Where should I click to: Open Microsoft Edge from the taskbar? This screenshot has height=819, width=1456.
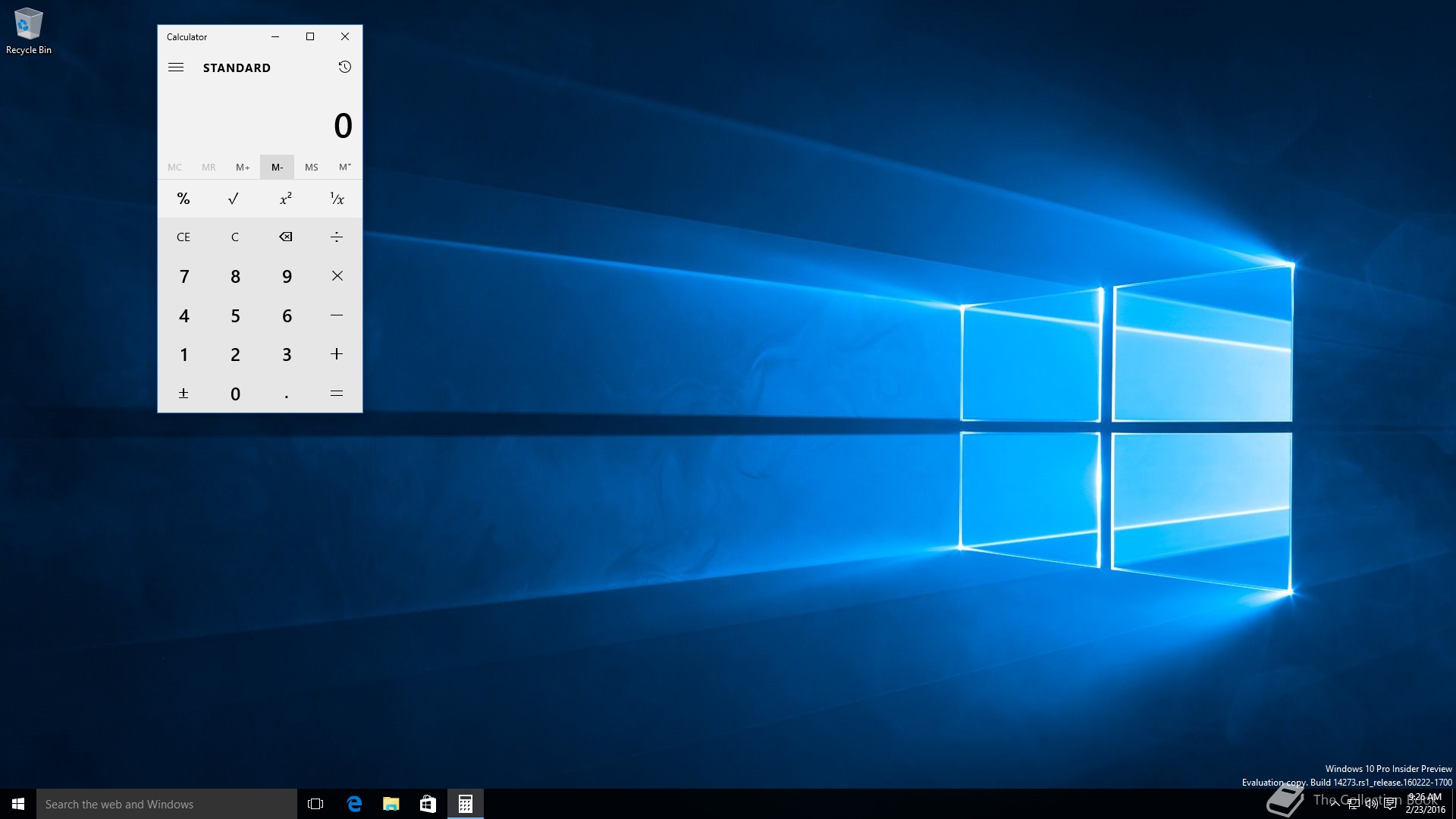(x=354, y=804)
